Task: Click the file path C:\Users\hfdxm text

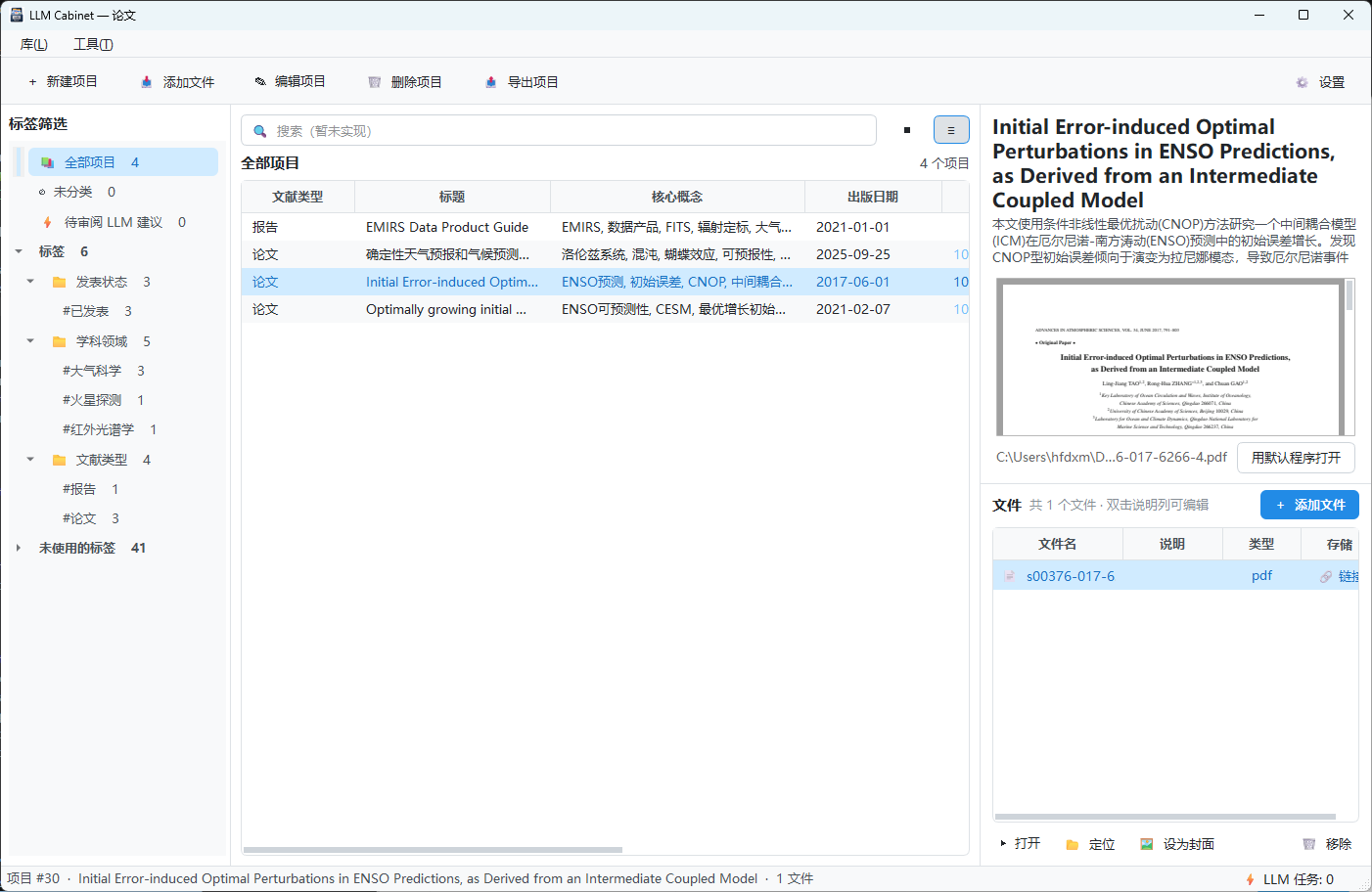Action: [1112, 457]
